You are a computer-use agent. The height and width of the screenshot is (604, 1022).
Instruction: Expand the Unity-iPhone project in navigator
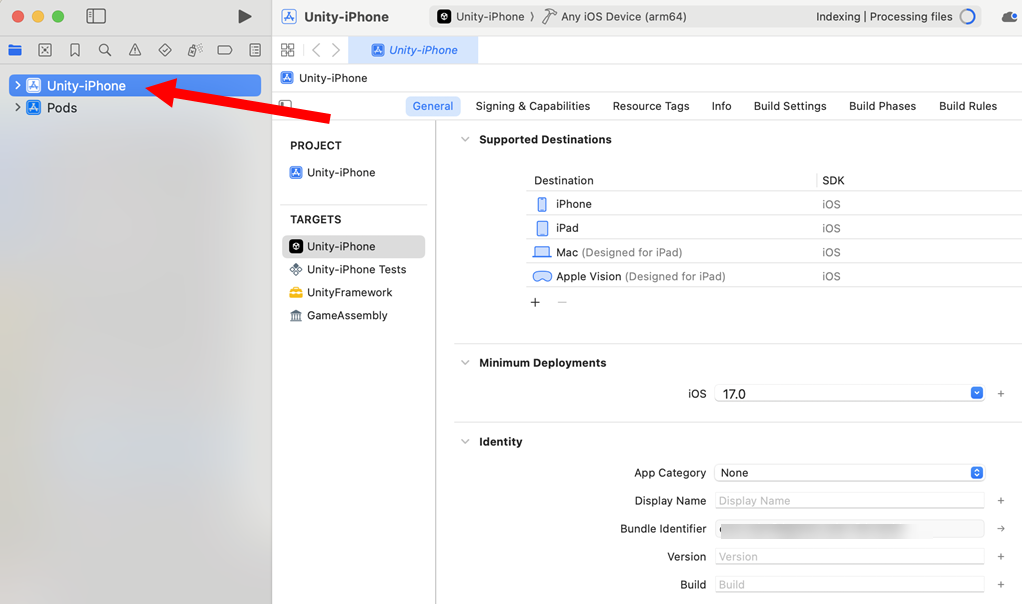click(x=18, y=85)
